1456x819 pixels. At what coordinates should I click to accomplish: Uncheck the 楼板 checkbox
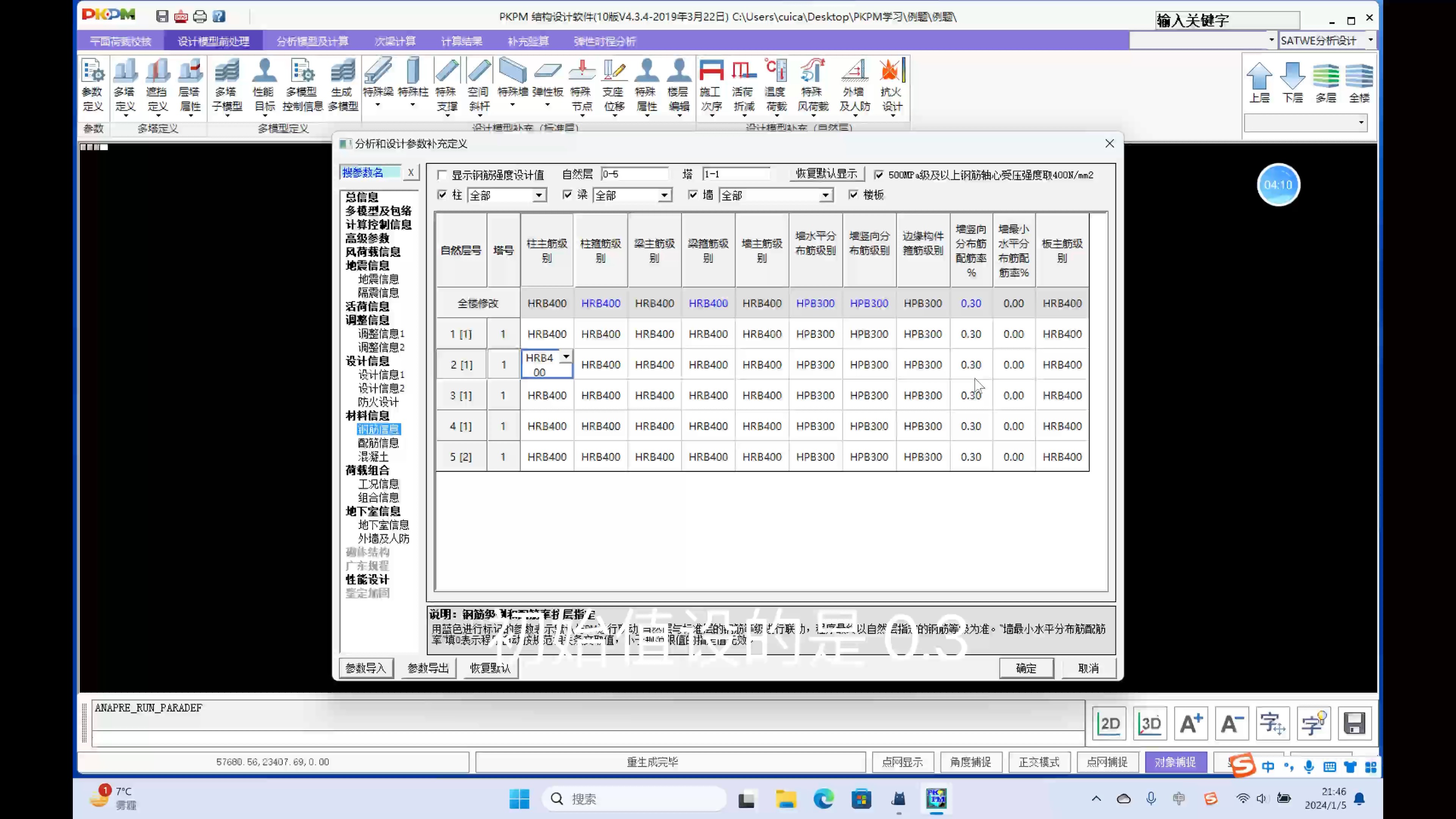coord(854,195)
